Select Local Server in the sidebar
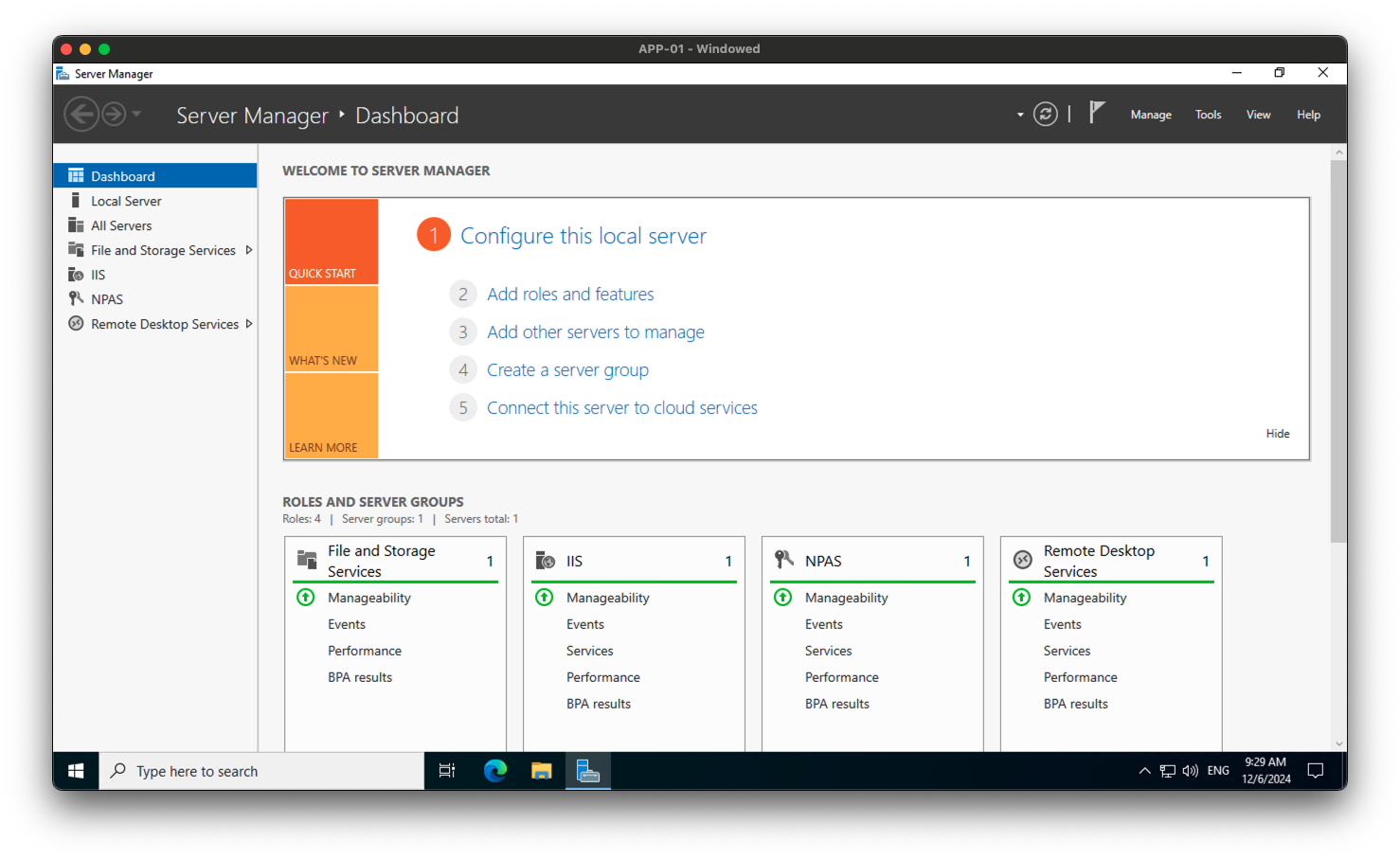 125,200
